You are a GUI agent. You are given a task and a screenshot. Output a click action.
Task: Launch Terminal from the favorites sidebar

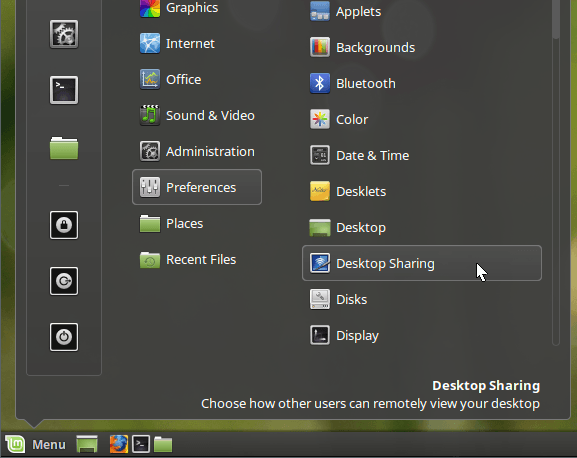pos(64,90)
